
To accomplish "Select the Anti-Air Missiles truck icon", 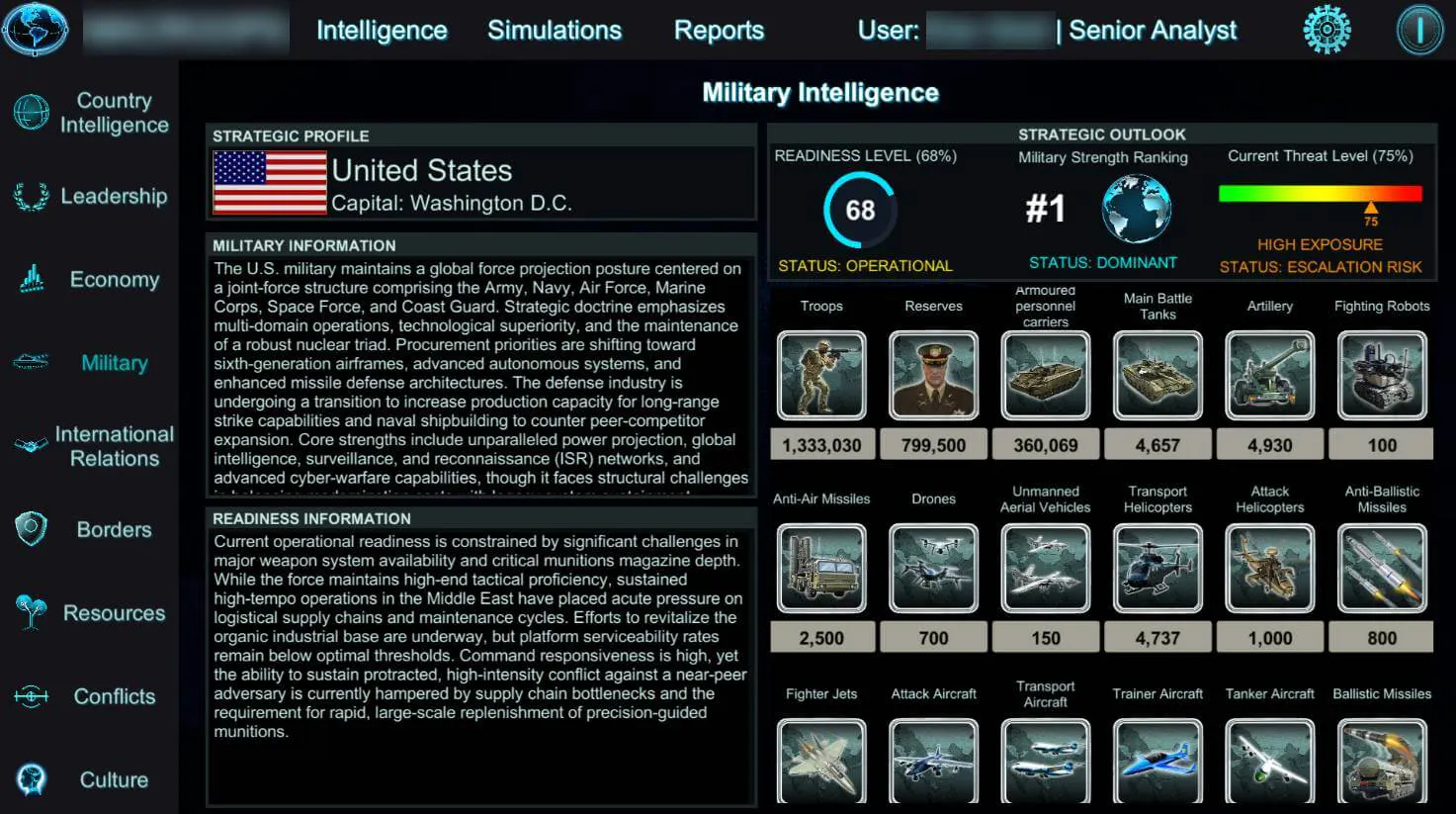I will [x=821, y=569].
